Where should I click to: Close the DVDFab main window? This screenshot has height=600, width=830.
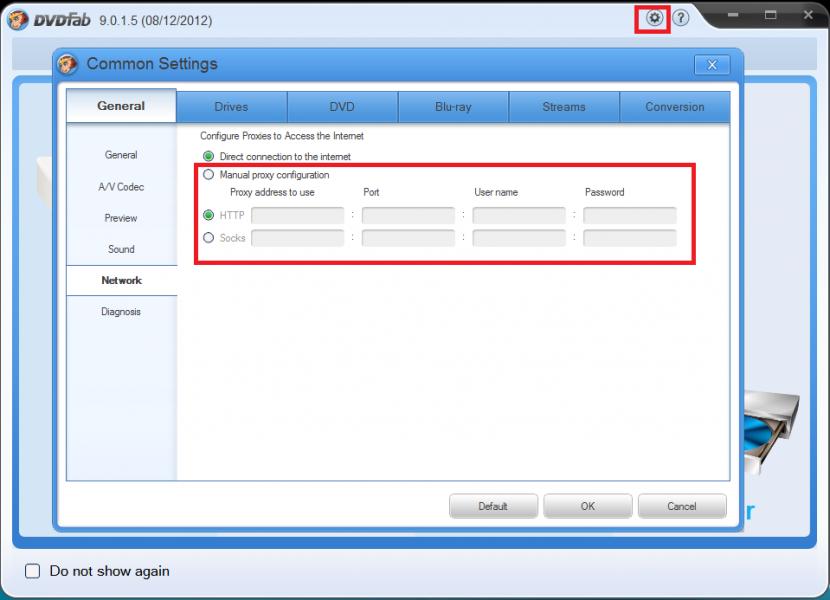pos(808,15)
